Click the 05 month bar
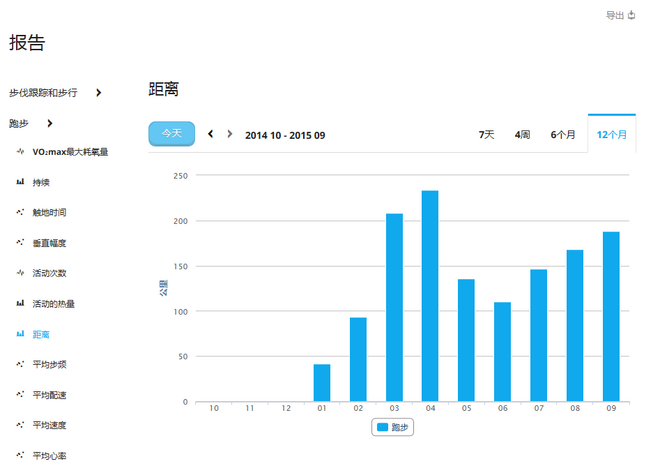This screenshot has height=466, width=660. tap(466, 340)
